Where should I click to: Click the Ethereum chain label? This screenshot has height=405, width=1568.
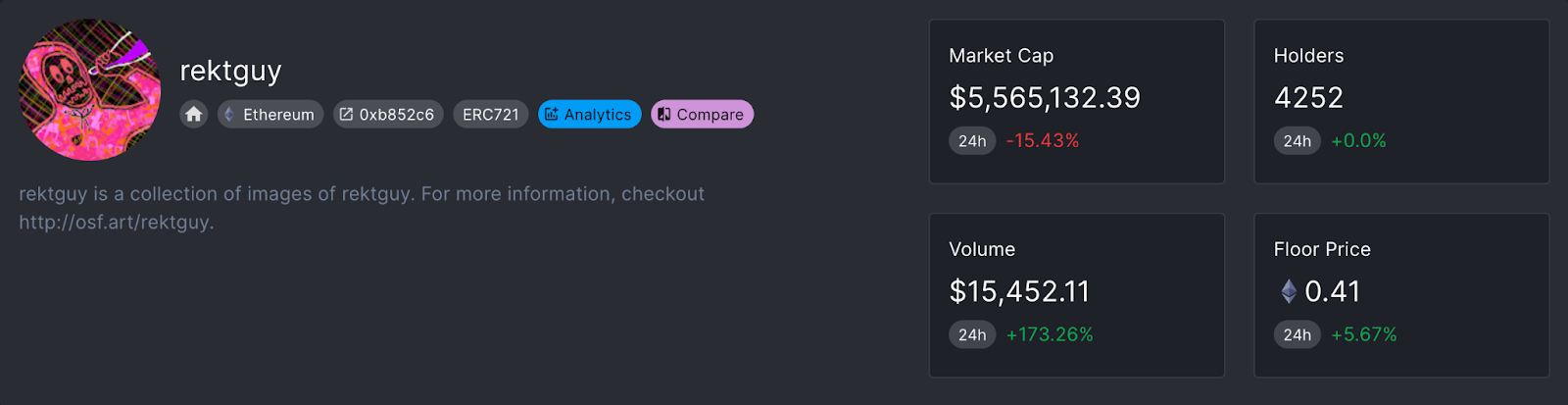click(278, 115)
